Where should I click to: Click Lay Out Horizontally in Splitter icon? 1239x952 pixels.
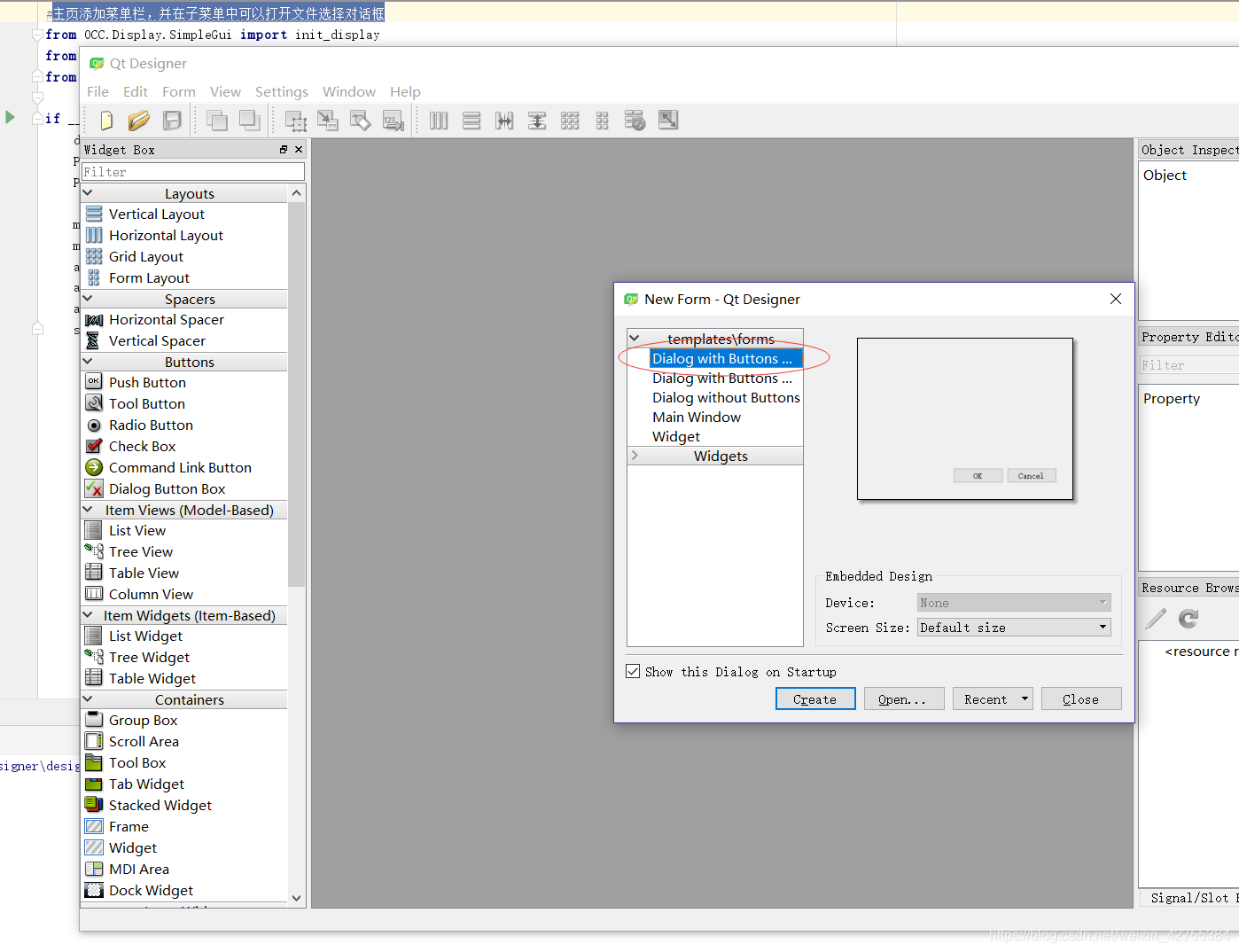(x=504, y=121)
